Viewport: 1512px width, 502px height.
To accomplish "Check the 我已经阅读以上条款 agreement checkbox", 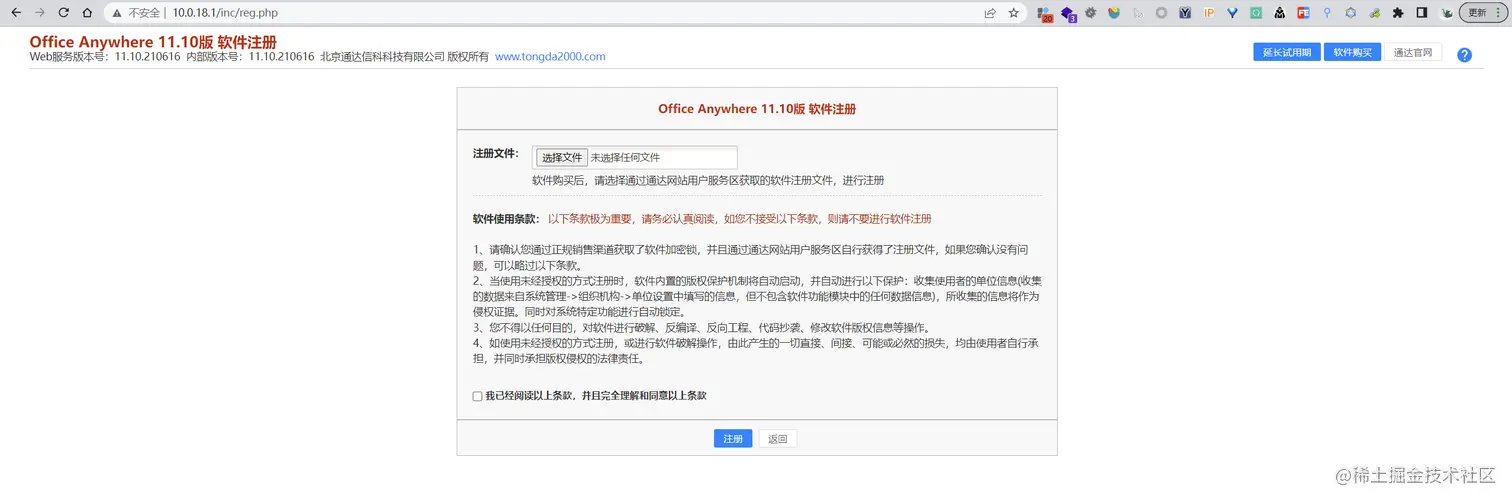I will [x=477, y=396].
